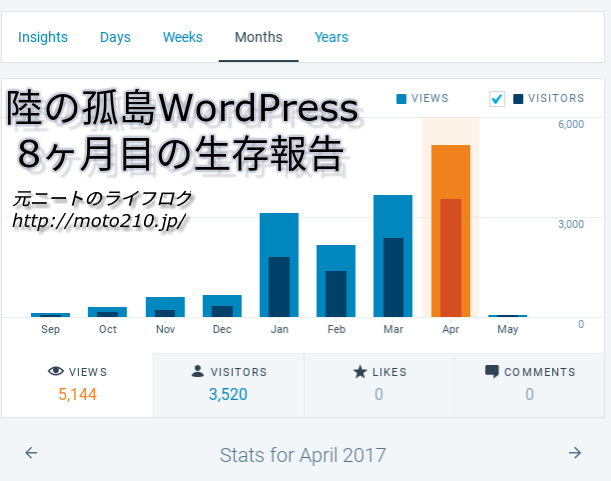This screenshot has width=611, height=481.
Task: Click the 3,000 y-axis value
Action: pyautogui.click(x=571, y=225)
